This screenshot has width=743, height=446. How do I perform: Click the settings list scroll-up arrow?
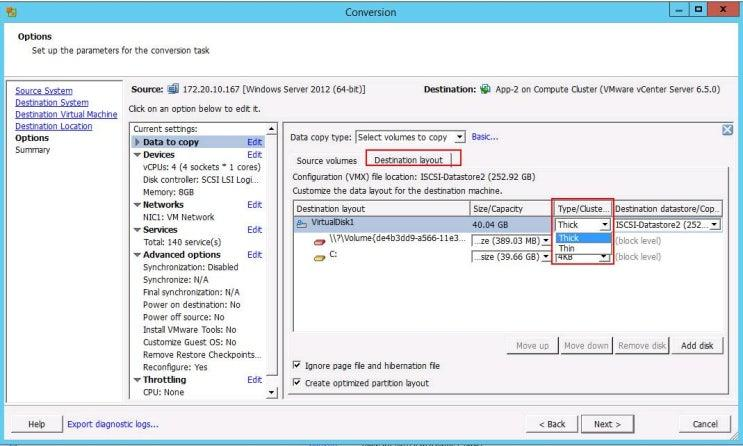tap(271, 129)
